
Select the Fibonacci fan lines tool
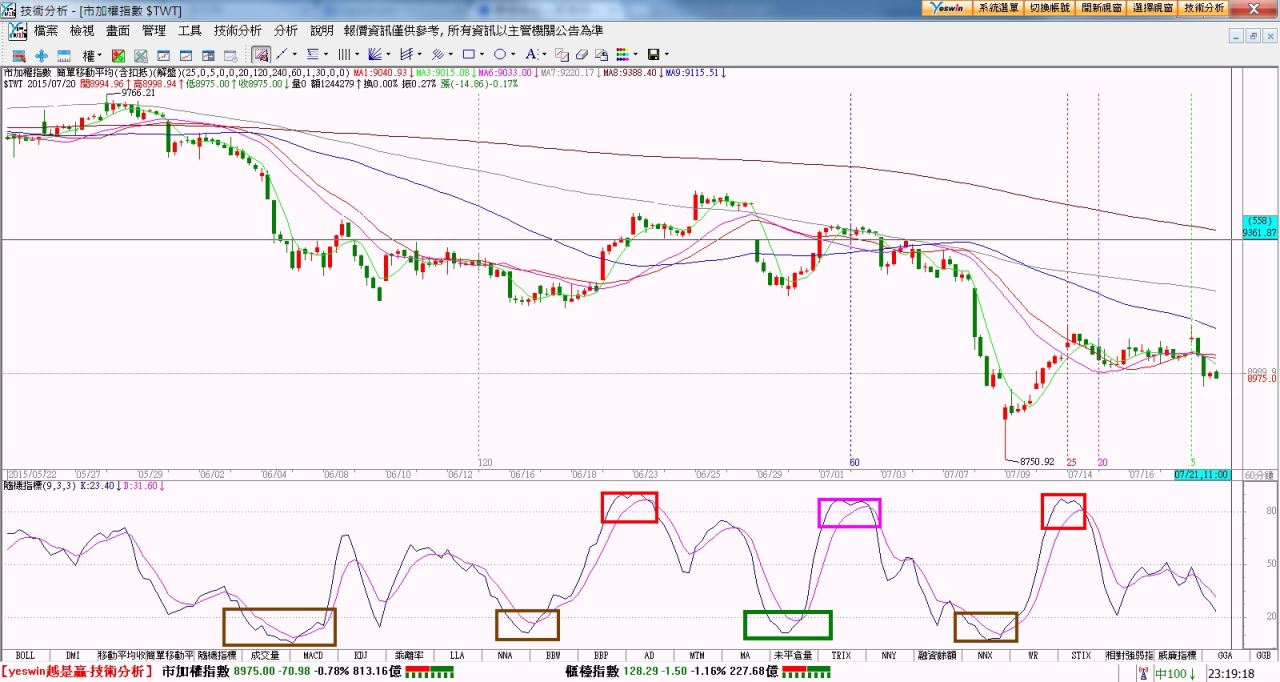point(375,54)
